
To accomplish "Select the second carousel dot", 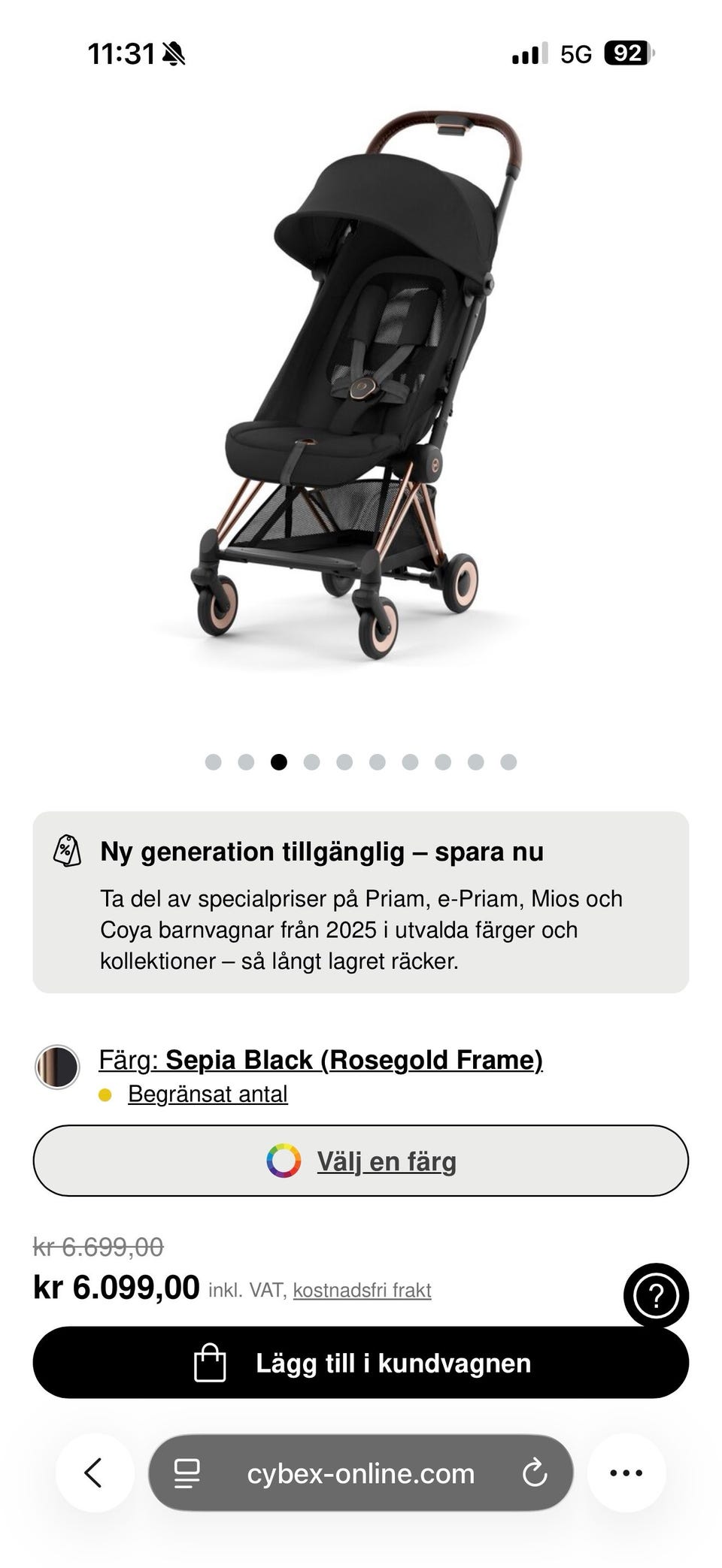I will (x=246, y=762).
